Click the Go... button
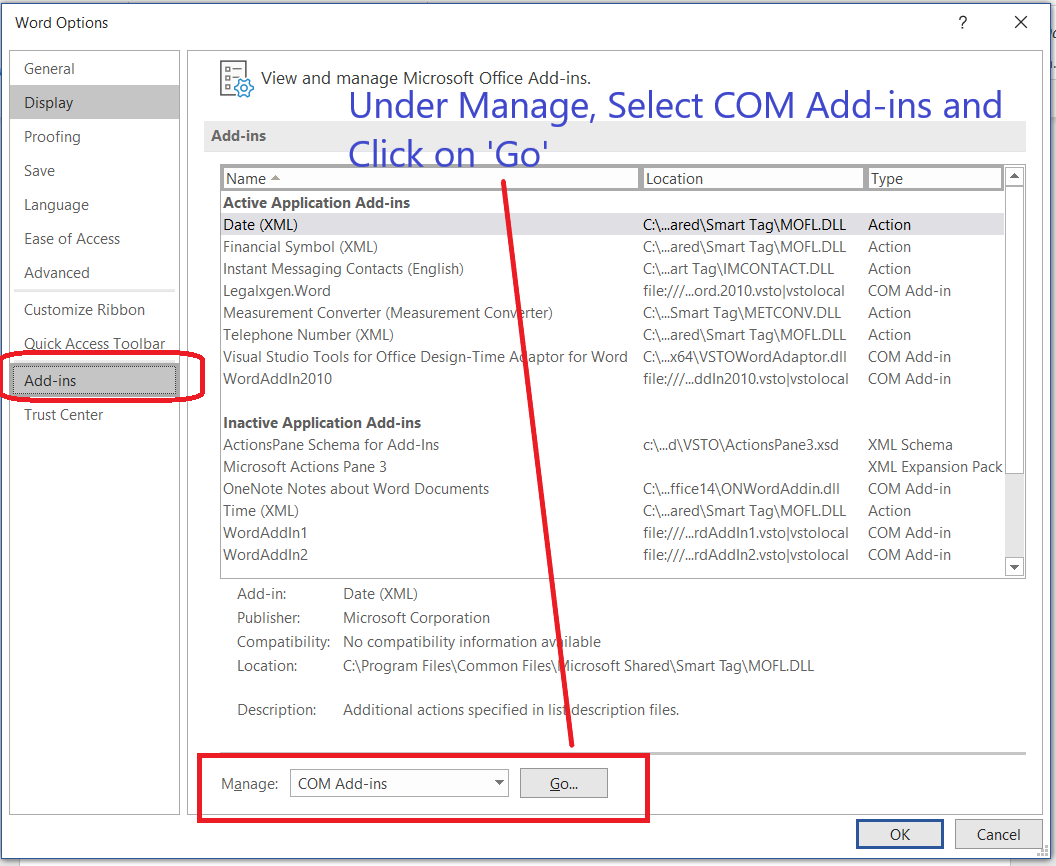Image resolution: width=1056 pixels, height=866 pixels. click(x=564, y=784)
